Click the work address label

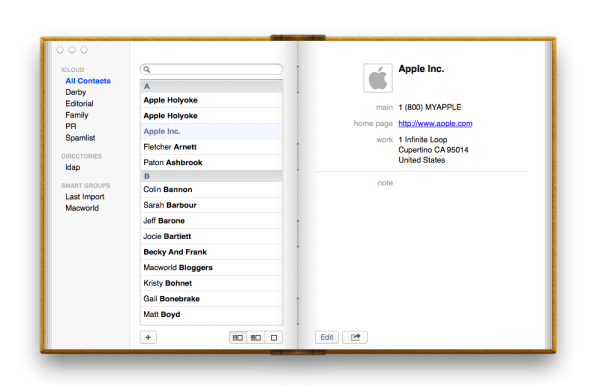coord(384,139)
